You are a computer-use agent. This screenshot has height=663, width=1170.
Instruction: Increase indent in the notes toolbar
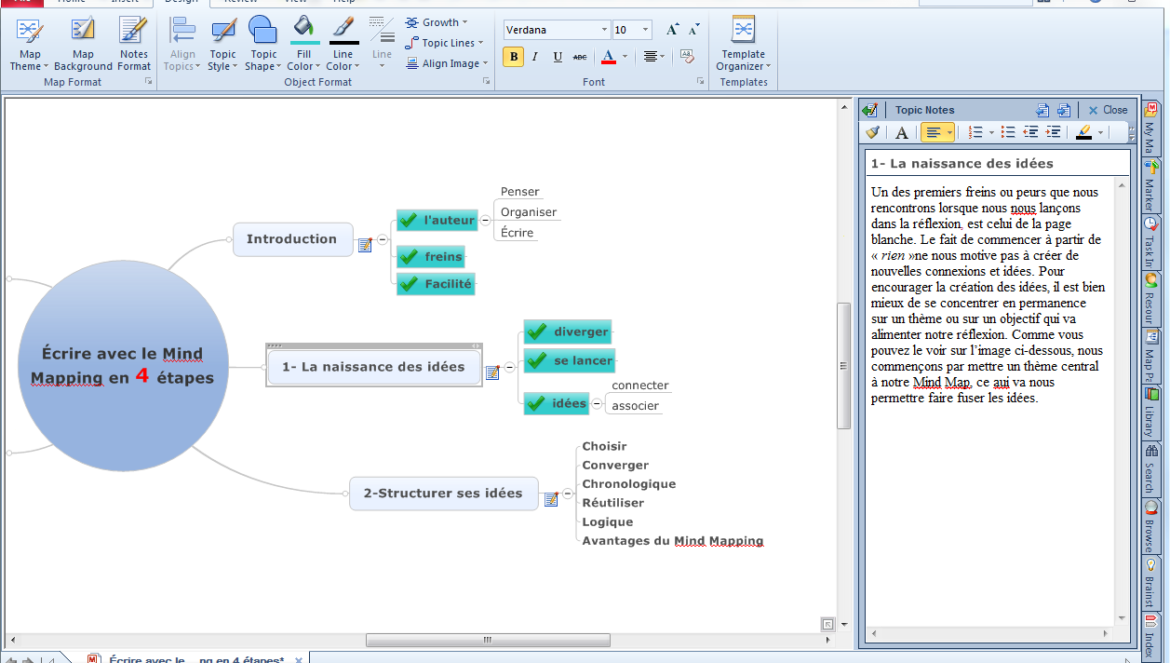[x=1053, y=132]
